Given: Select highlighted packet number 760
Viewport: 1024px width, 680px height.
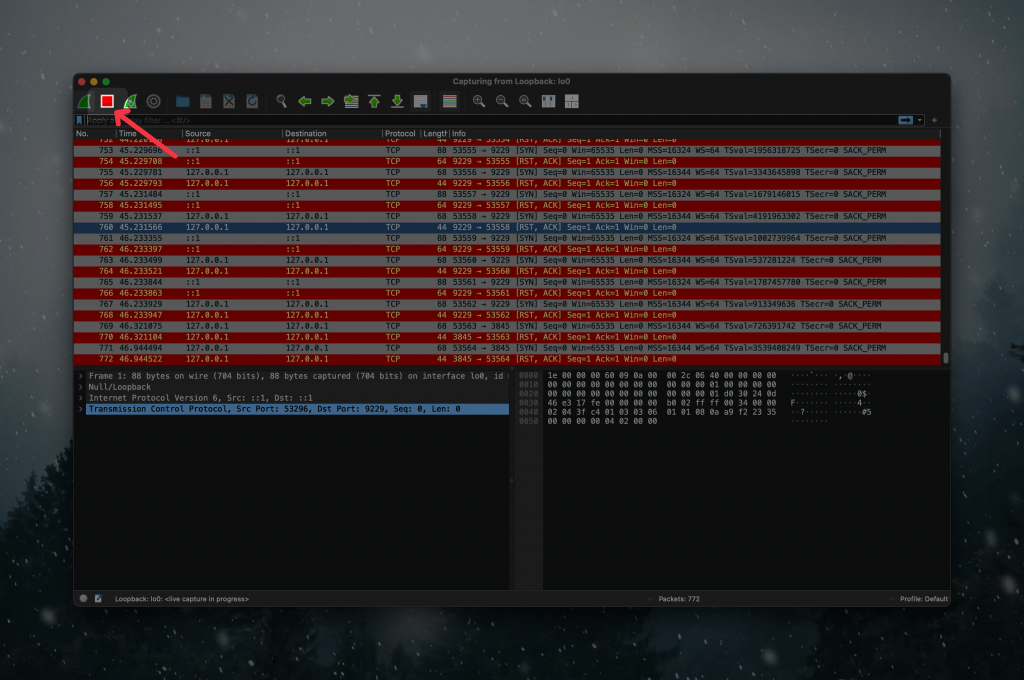Looking at the screenshot, I should (507, 227).
